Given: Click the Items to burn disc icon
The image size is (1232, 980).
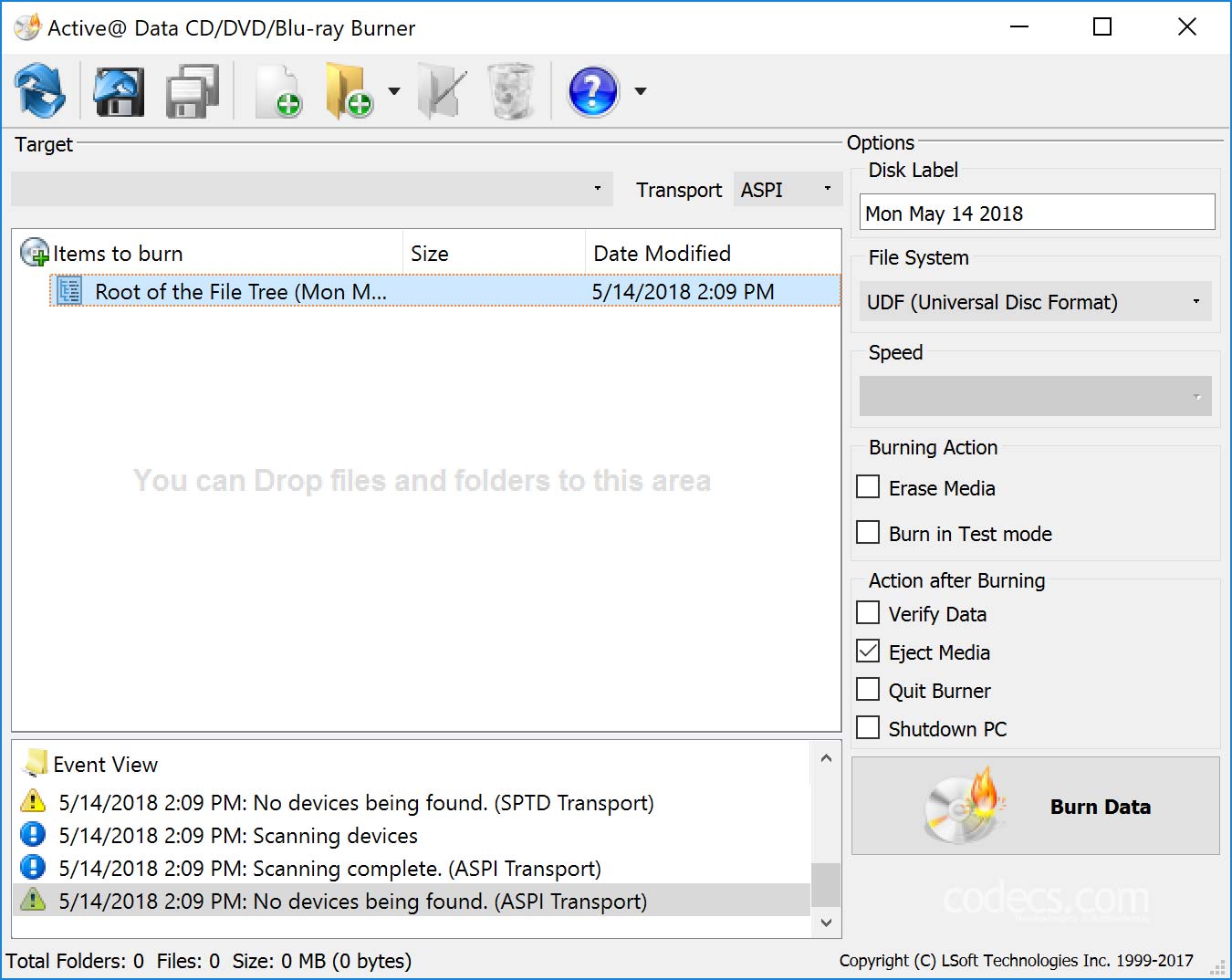Looking at the screenshot, I should 35,253.
